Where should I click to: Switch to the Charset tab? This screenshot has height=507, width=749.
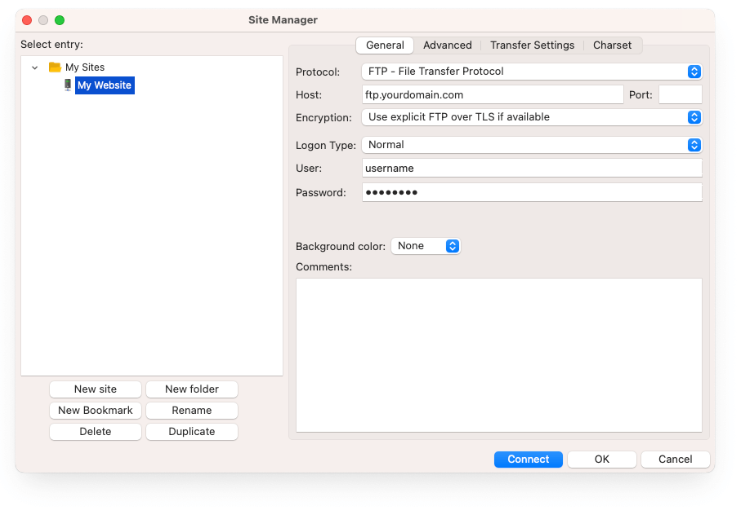pyautogui.click(x=612, y=45)
